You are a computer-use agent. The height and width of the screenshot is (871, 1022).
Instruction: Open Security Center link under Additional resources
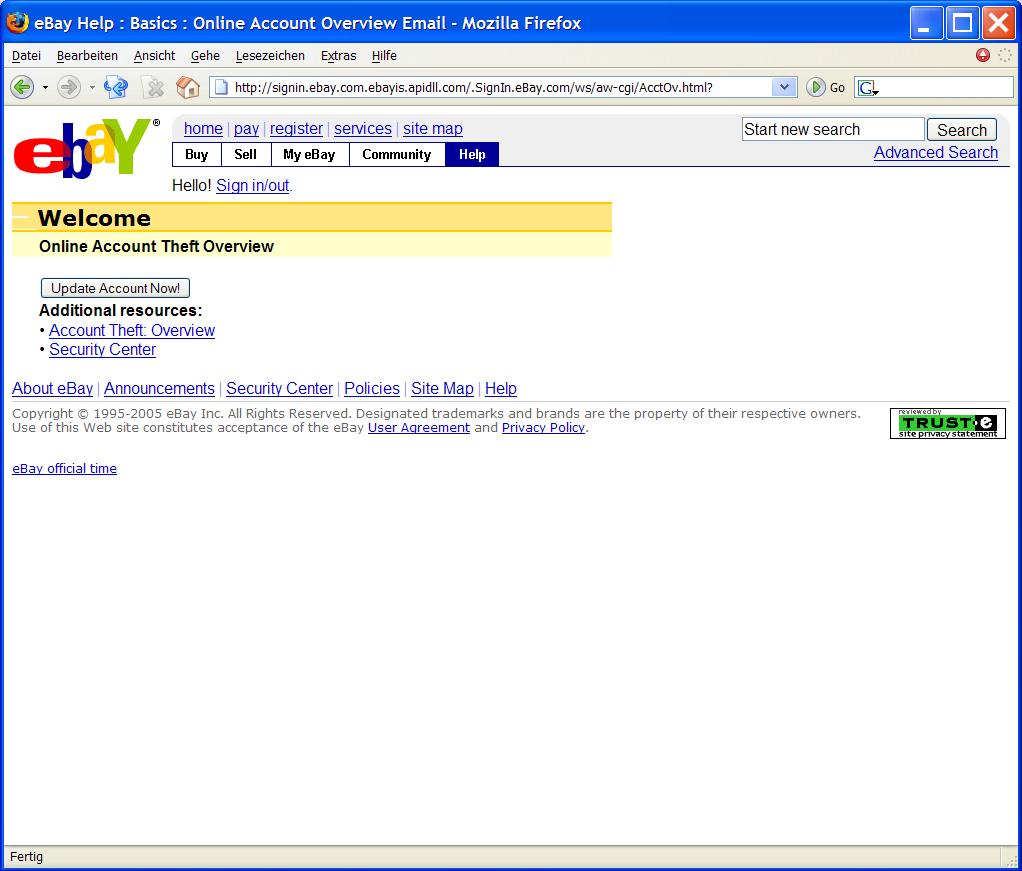pyautogui.click(x=102, y=349)
